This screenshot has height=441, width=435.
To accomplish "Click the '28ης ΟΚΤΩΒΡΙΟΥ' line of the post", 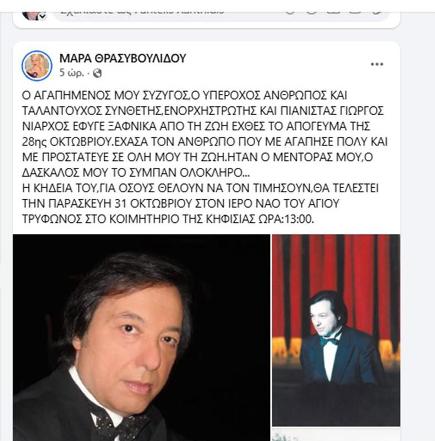I will coord(205,142).
